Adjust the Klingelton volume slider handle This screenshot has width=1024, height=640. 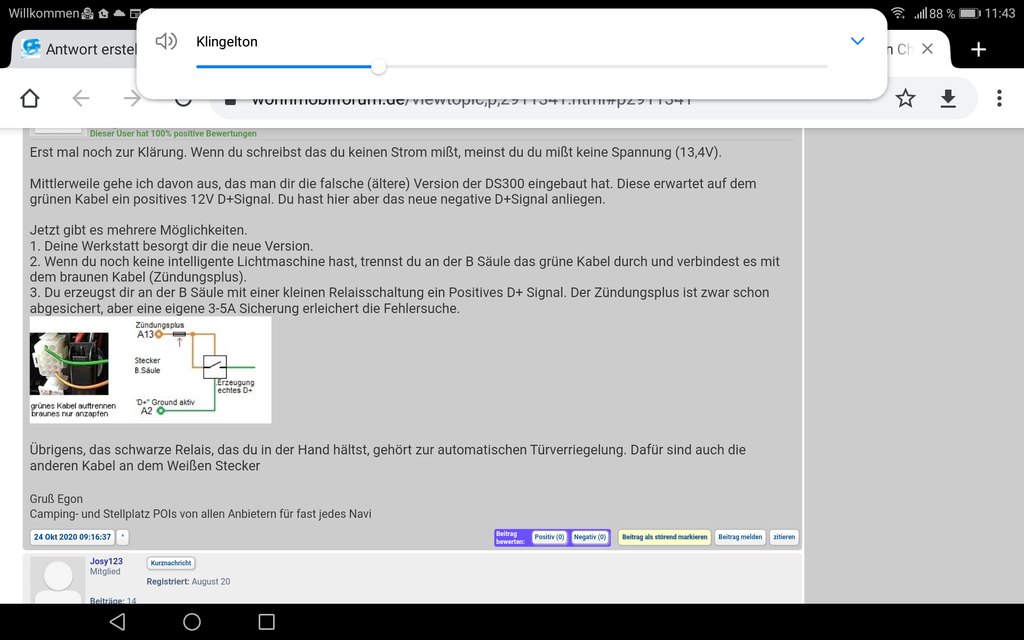(379, 67)
